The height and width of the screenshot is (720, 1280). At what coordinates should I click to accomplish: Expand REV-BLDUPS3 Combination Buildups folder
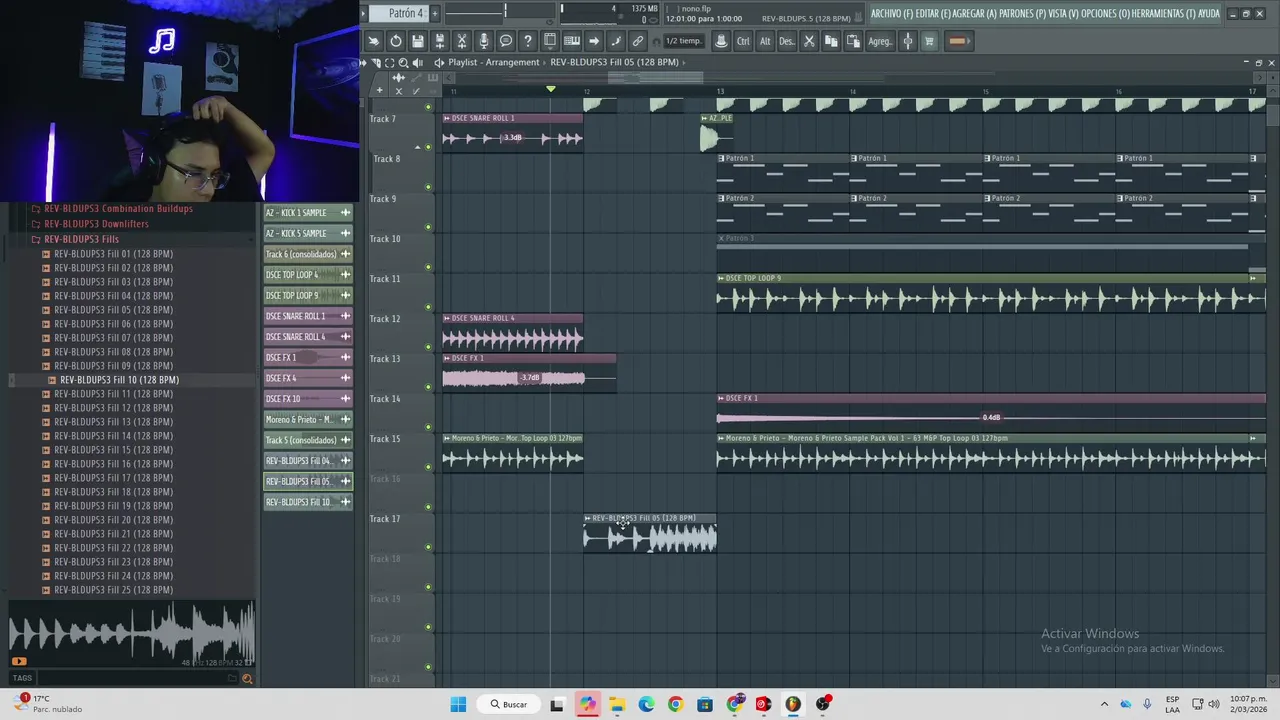coord(118,209)
